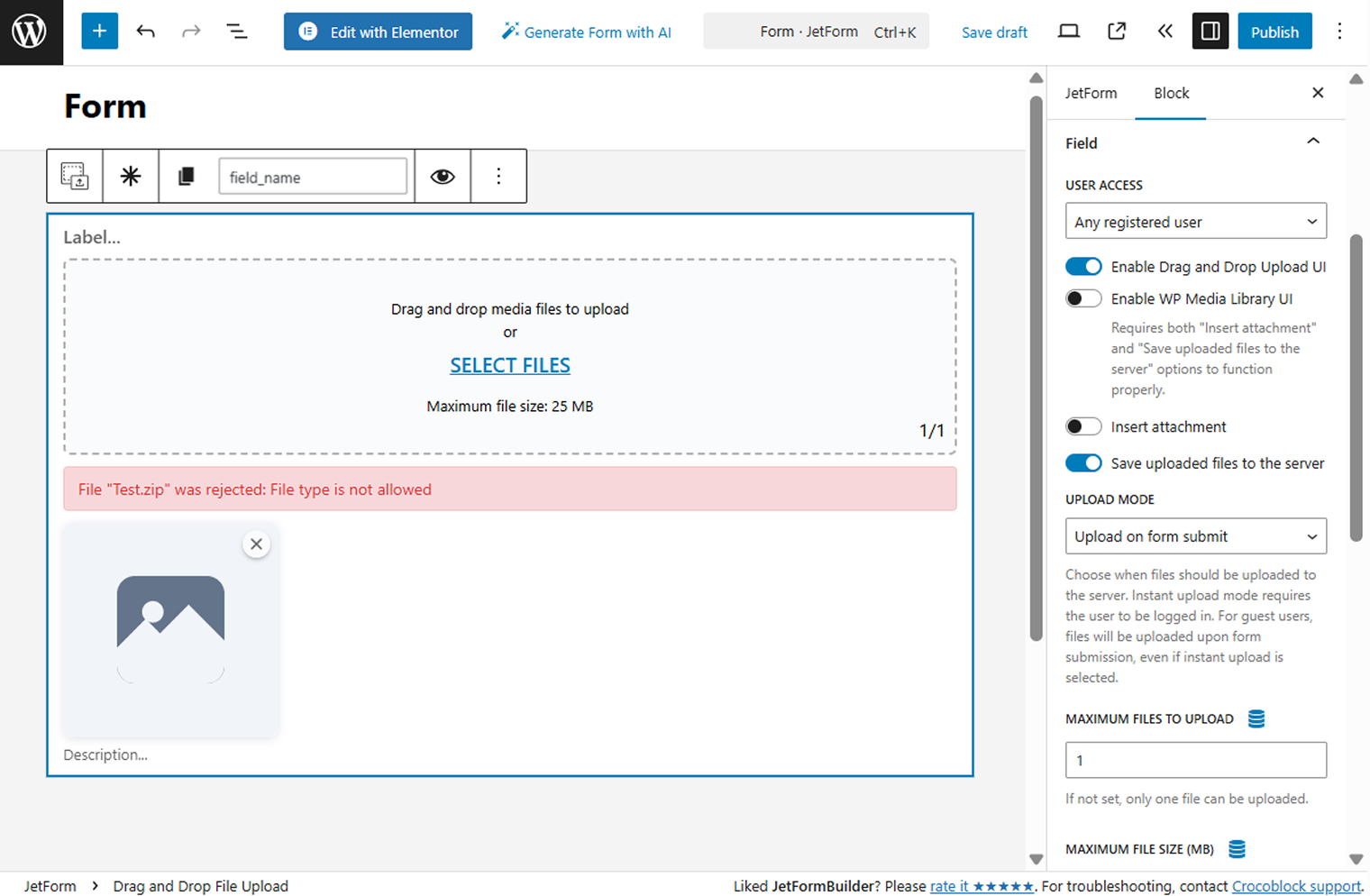Click the sidebar scrollbar up arrow
Viewport: 1370px width, 896px height.
1356,79
